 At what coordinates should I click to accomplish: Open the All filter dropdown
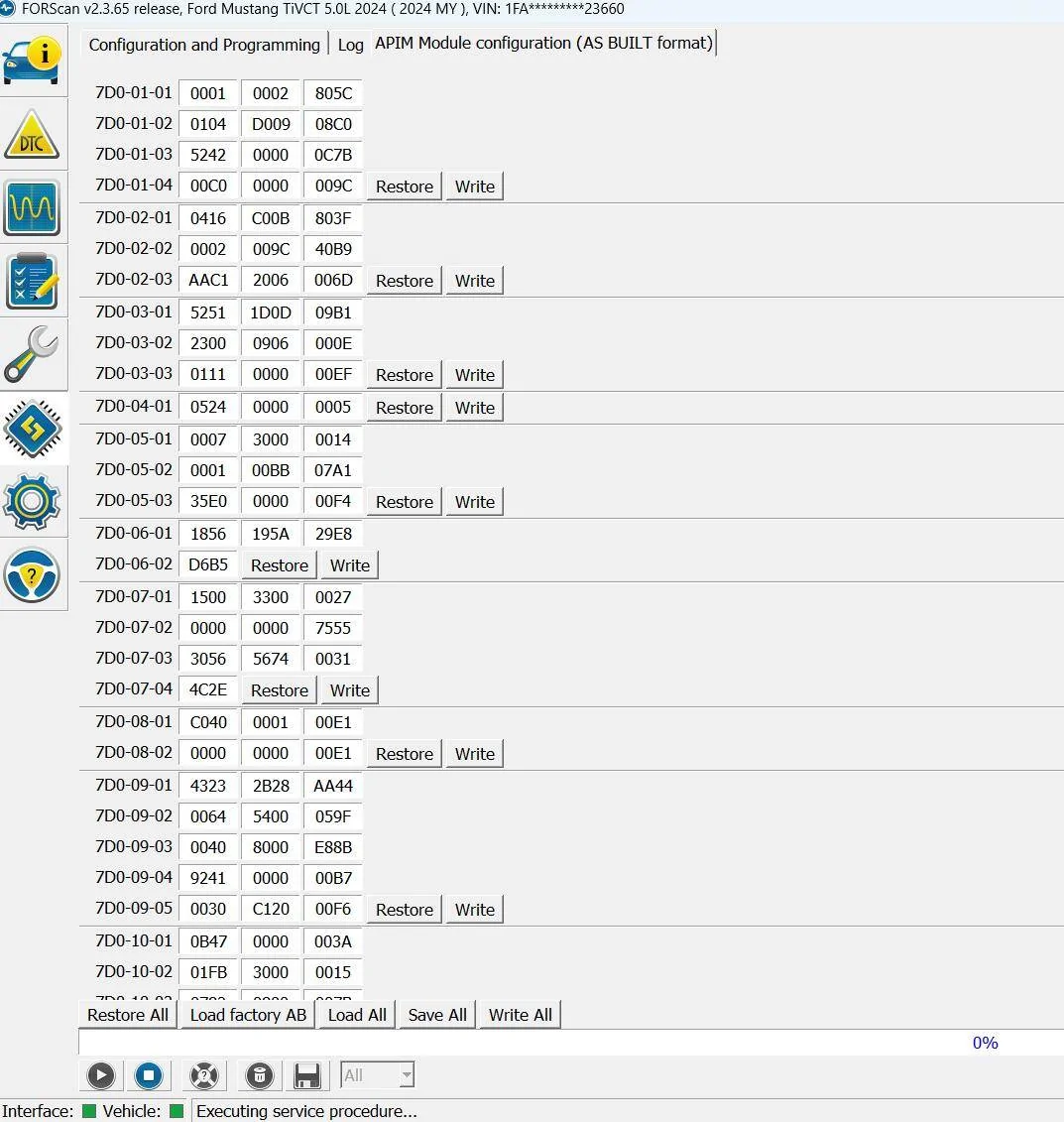[x=378, y=1074]
